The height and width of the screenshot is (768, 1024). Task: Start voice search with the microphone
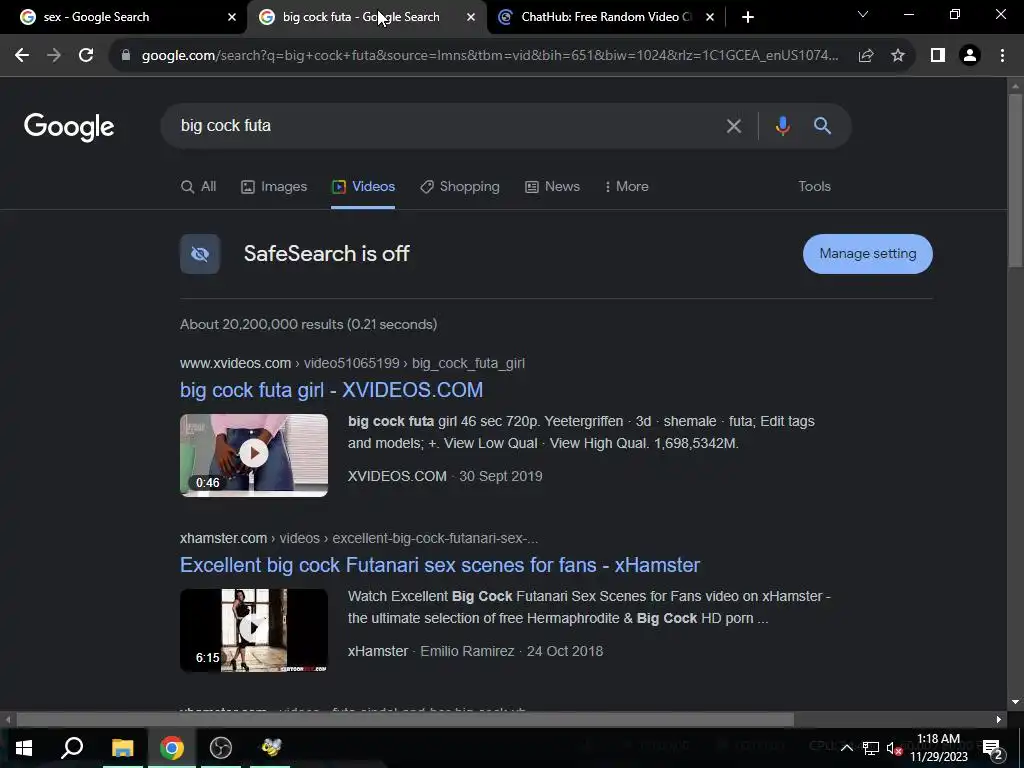[x=782, y=125]
